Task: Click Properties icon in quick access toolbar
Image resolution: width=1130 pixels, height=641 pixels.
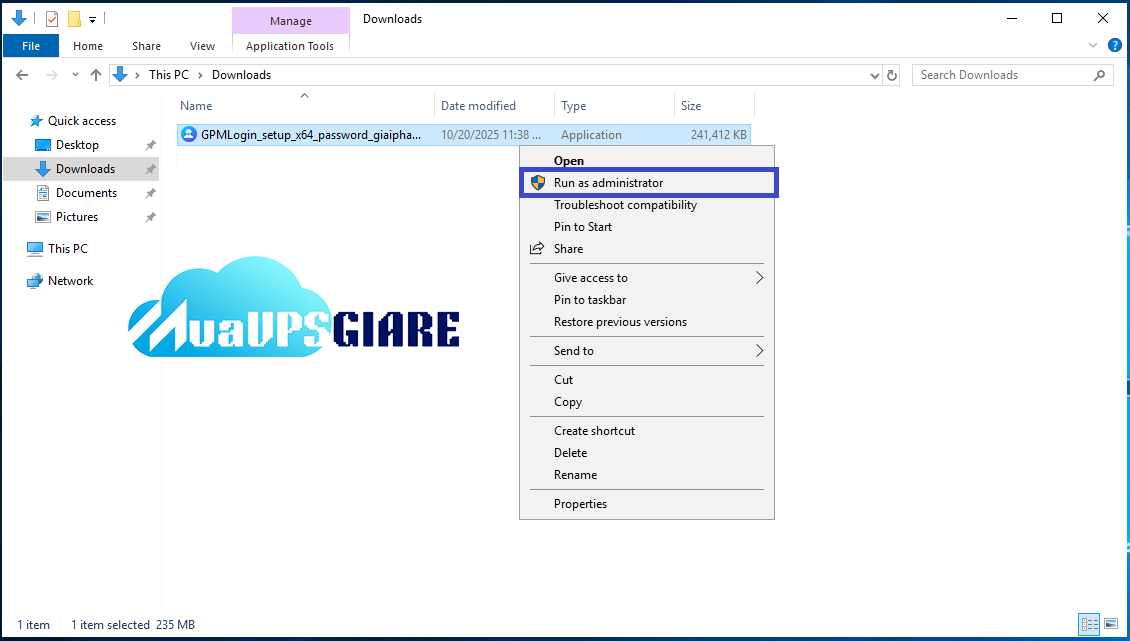Action: pyautogui.click(x=52, y=19)
